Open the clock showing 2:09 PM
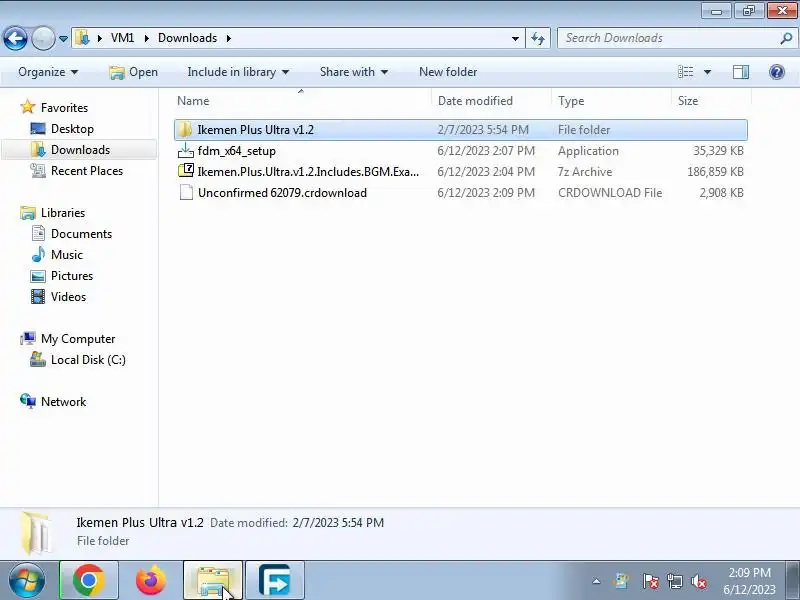800x600 pixels. coord(749,581)
